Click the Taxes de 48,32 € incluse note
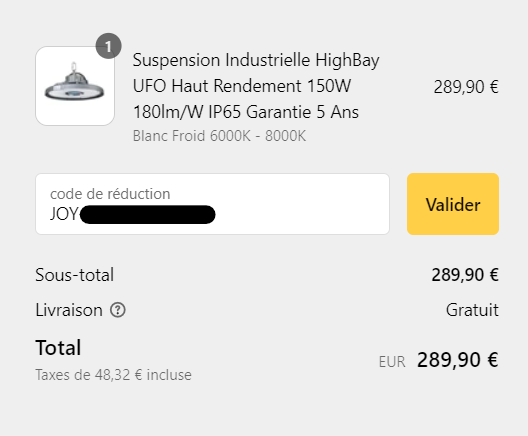Screen dimensions: 528x436 click(x=113, y=375)
